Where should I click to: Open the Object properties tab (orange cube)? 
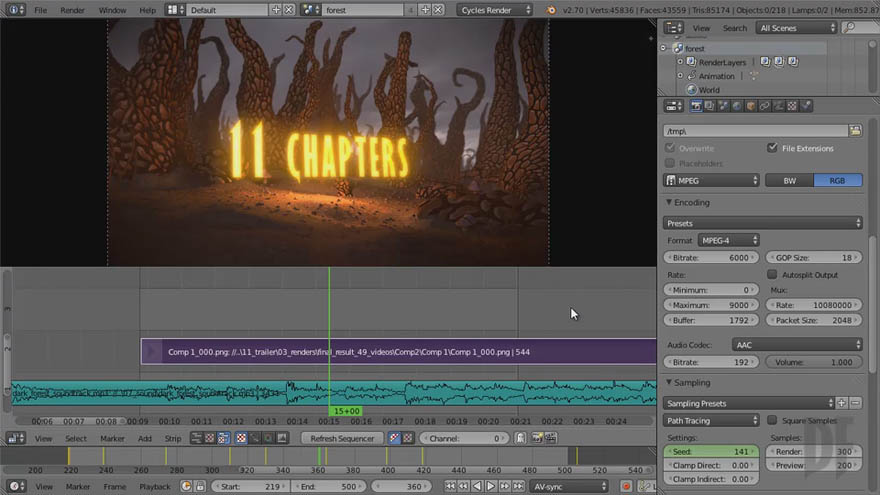point(750,106)
